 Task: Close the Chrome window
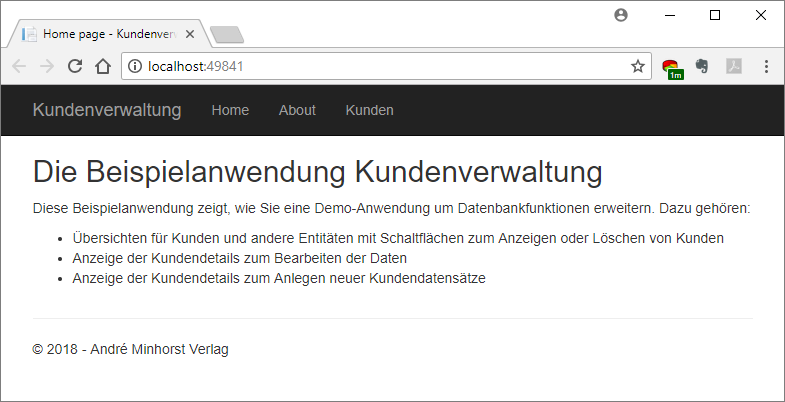click(x=760, y=16)
